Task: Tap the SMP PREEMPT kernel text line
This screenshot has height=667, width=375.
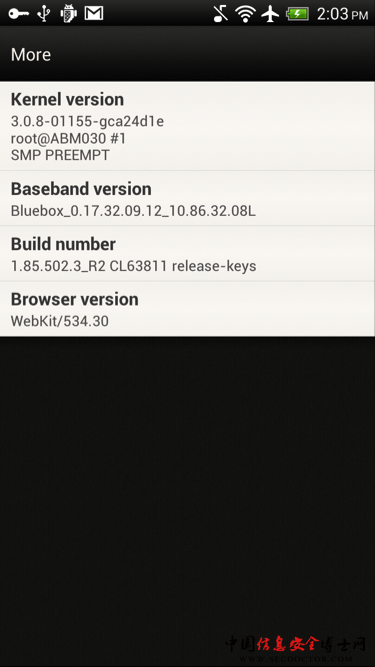Action: point(60,155)
